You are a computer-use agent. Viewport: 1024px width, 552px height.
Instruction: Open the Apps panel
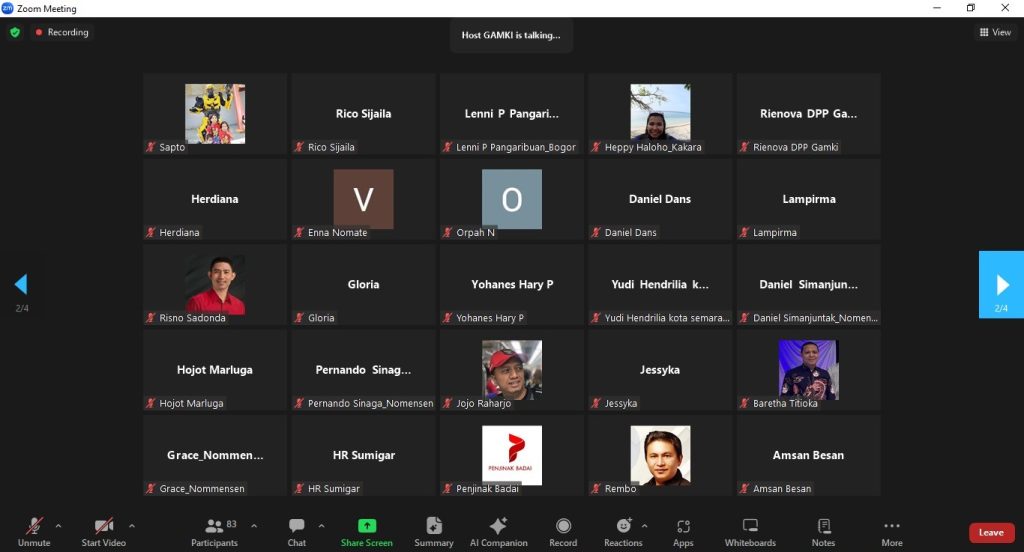pyautogui.click(x=683, y=531)
